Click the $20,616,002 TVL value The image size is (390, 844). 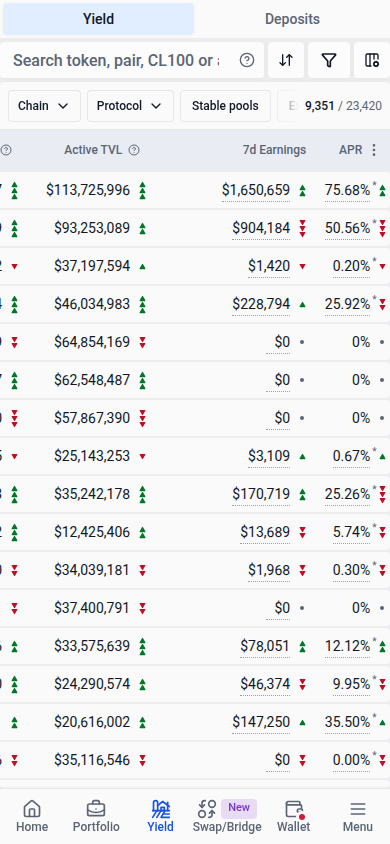92,722
